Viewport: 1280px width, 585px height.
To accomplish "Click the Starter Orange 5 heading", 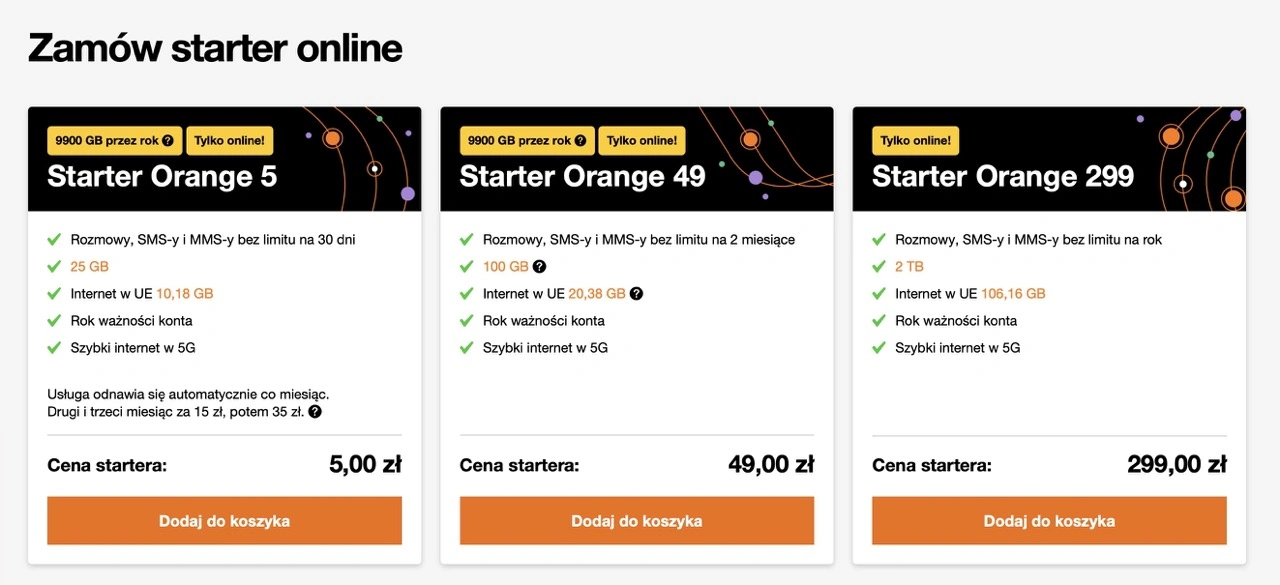I will point(162,177).
